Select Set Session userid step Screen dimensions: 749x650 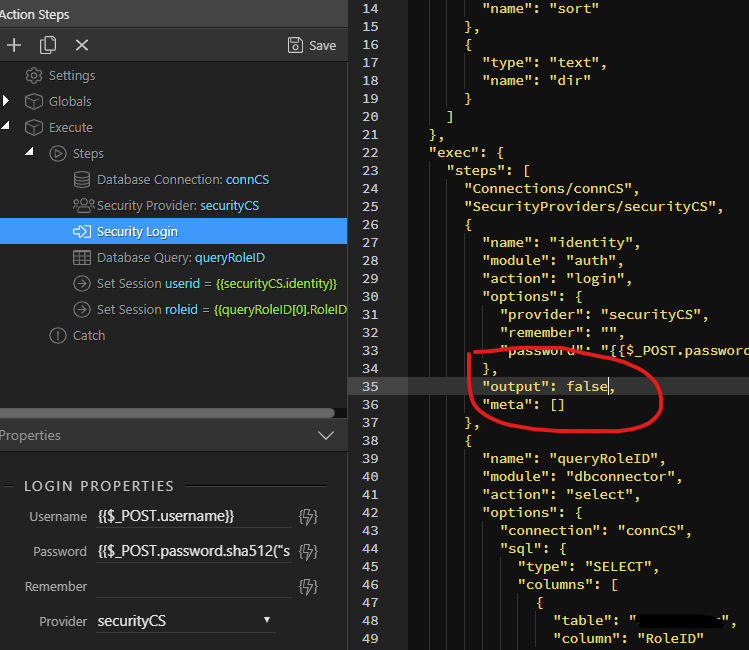tap(217, 283)
